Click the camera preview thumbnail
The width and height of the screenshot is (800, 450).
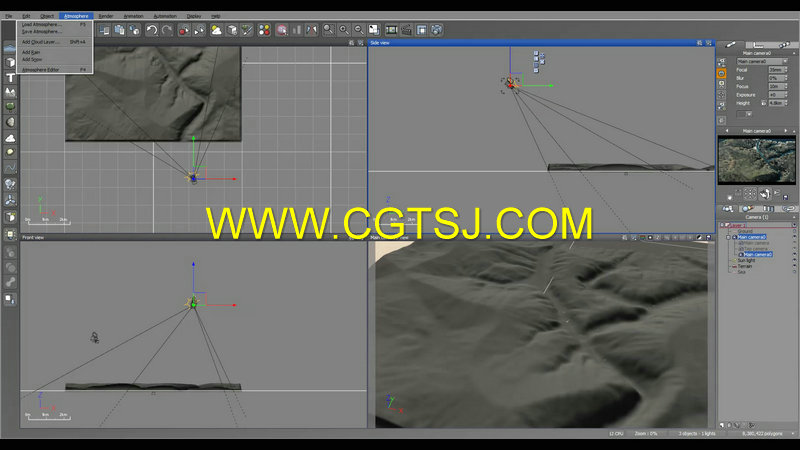757,160
